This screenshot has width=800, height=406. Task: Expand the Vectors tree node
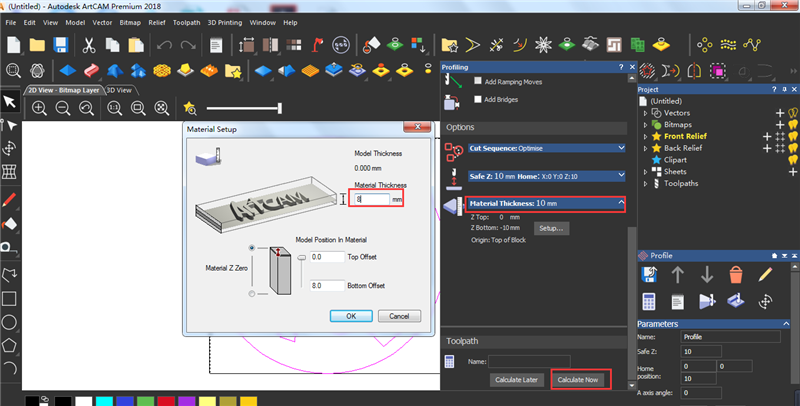coord(646,113)
